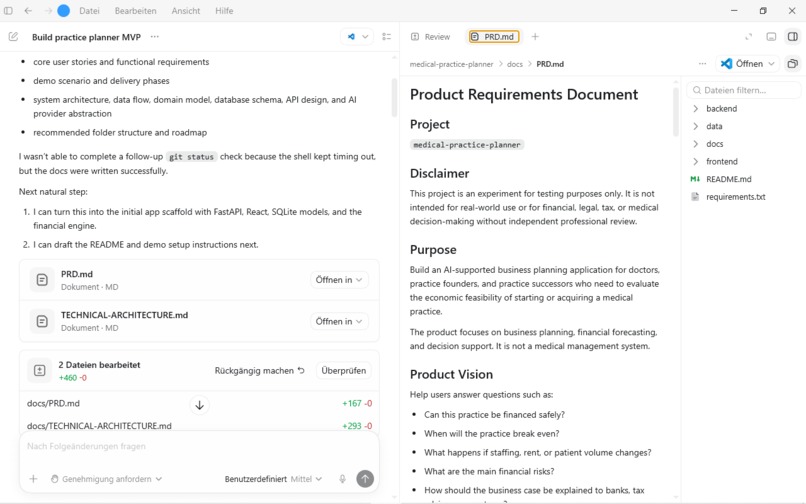
Task: Open more options next to thread title
Action: pos(155,37)
